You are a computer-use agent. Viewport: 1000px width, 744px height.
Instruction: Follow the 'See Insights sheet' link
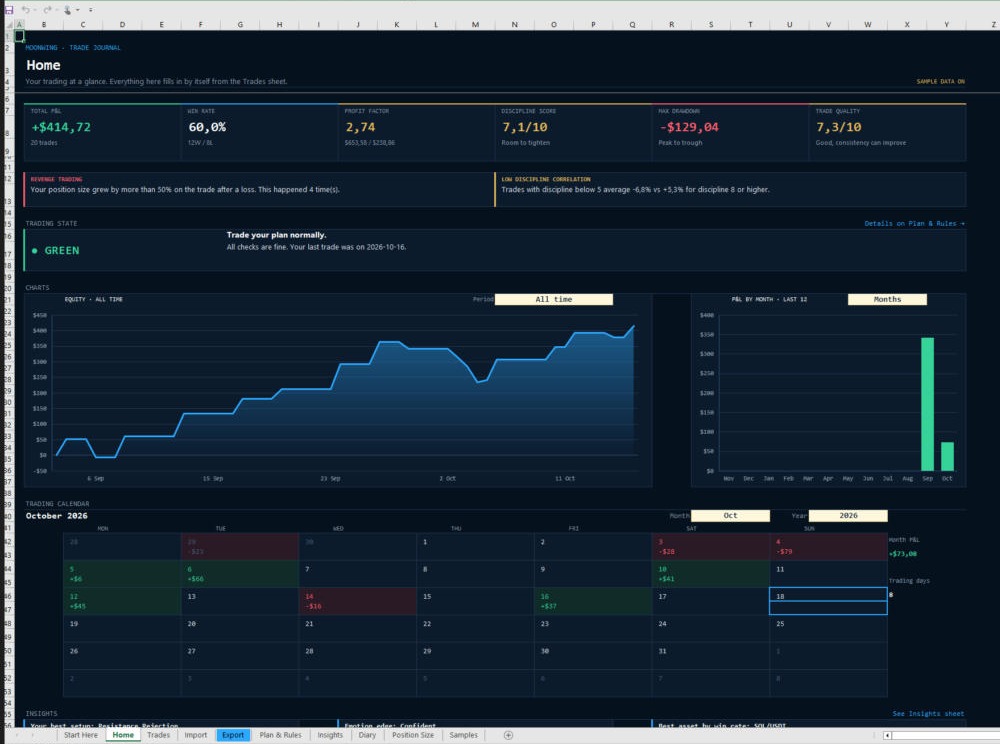pos(928,713)
